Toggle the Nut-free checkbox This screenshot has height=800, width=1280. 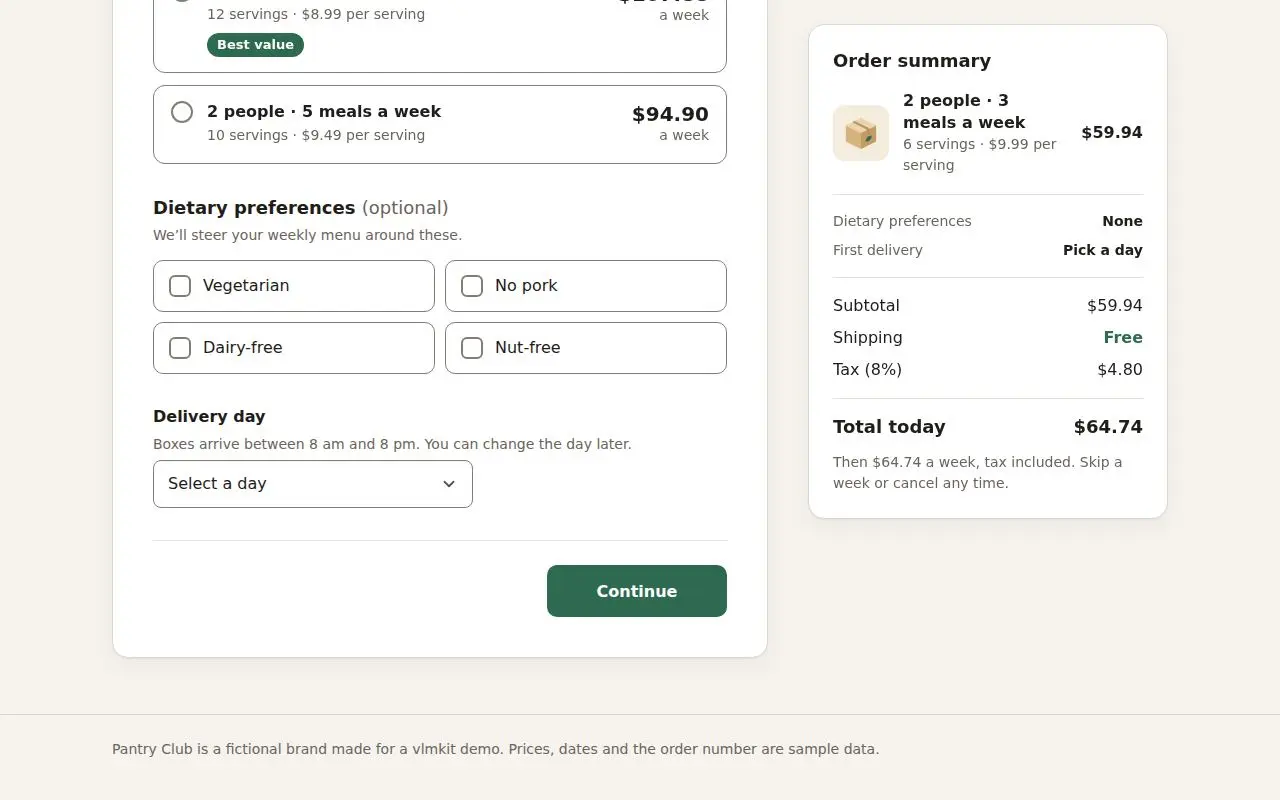click(x=472, y=348)
